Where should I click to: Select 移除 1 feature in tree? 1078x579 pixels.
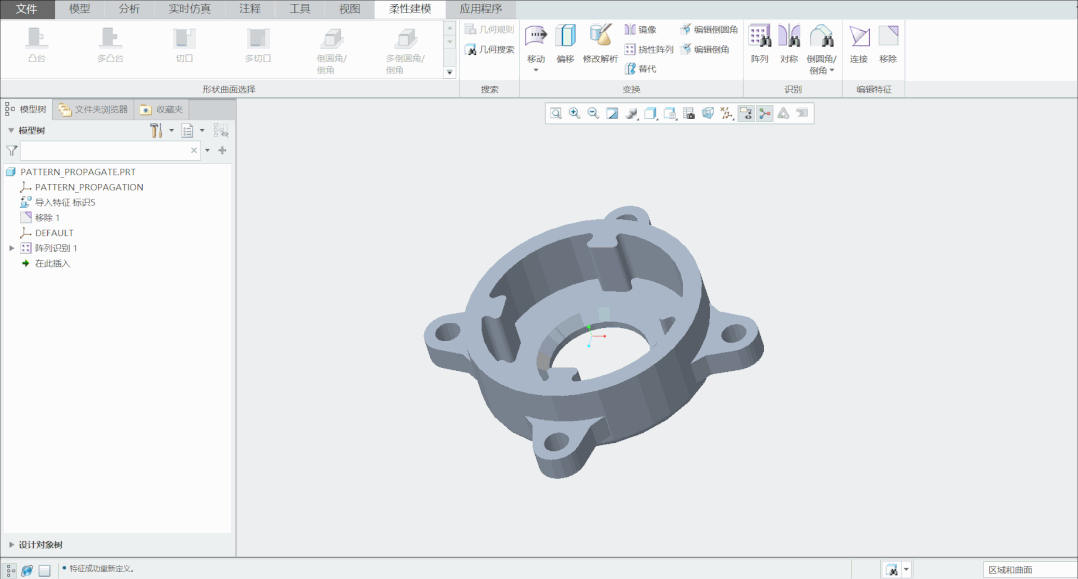tap(47, 217)
